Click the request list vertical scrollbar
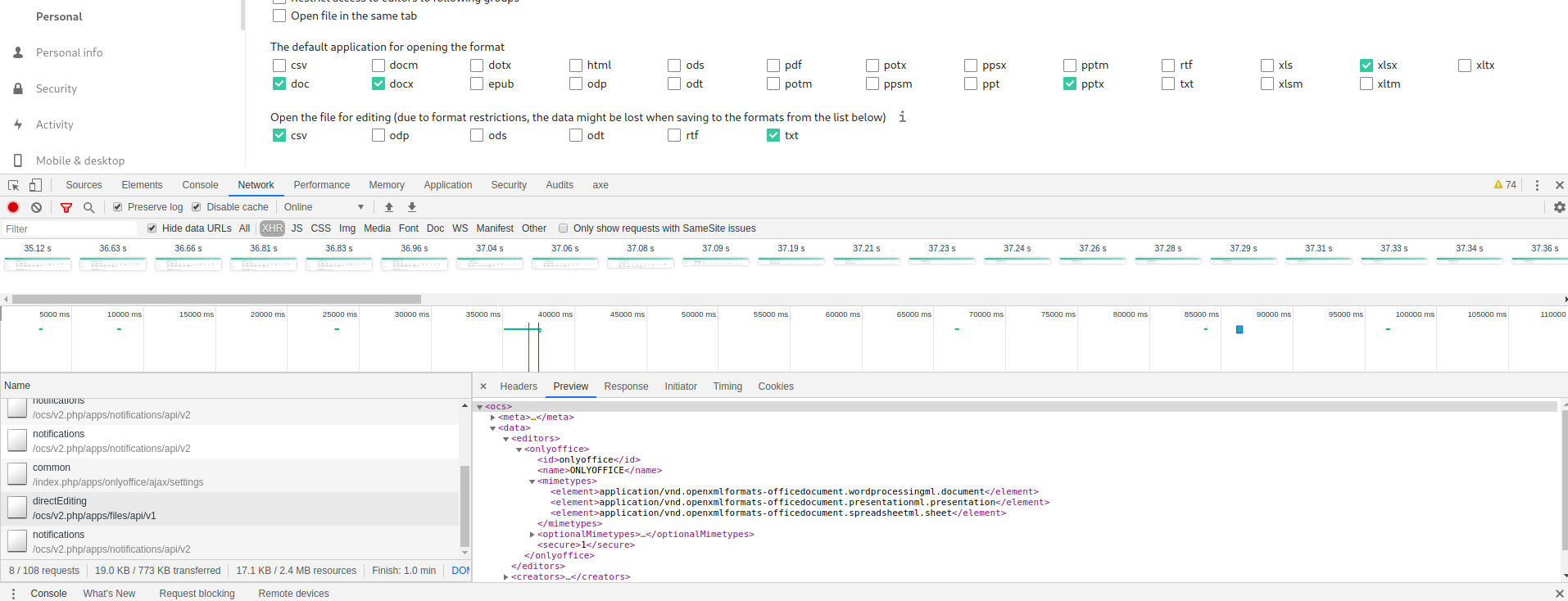The image size is (1568, 601). tap(465, 506)
